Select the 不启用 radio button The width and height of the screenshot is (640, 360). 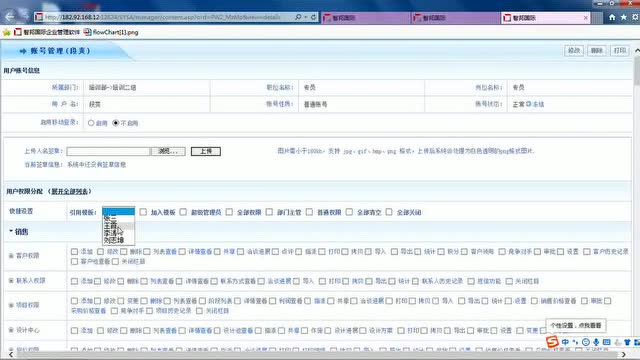(116, 123)
